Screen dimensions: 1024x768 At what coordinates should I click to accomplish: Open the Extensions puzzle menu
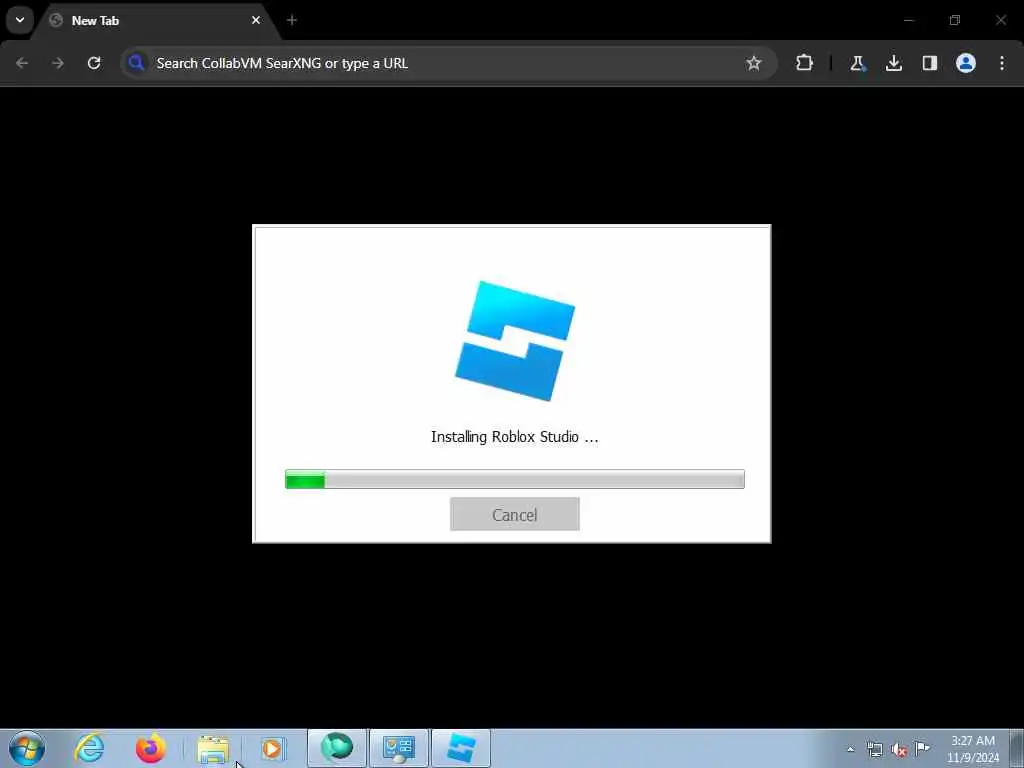tap(805, 63)
